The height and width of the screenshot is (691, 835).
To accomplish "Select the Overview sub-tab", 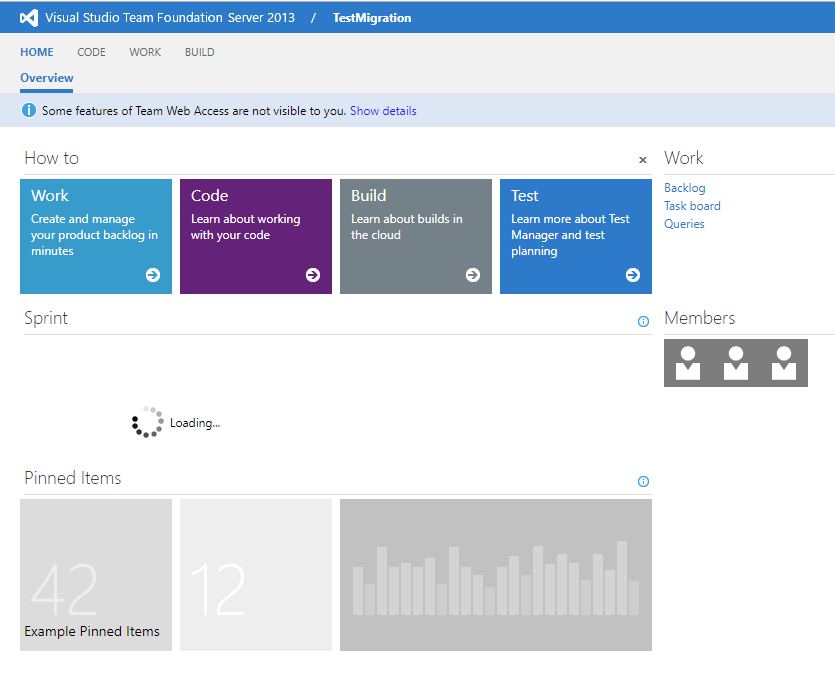I will pos(47,78).
